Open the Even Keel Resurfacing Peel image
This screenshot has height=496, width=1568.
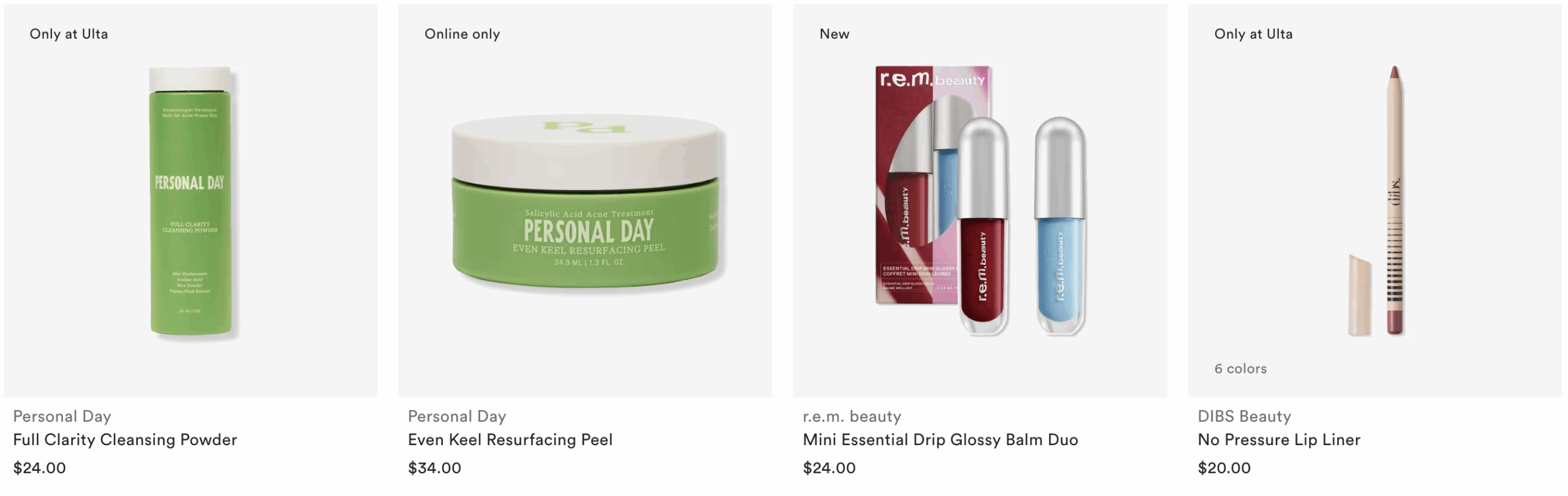click(x=585, y=200)
